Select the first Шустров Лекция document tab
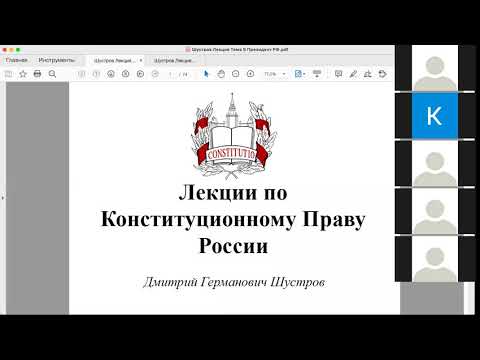 114,61
